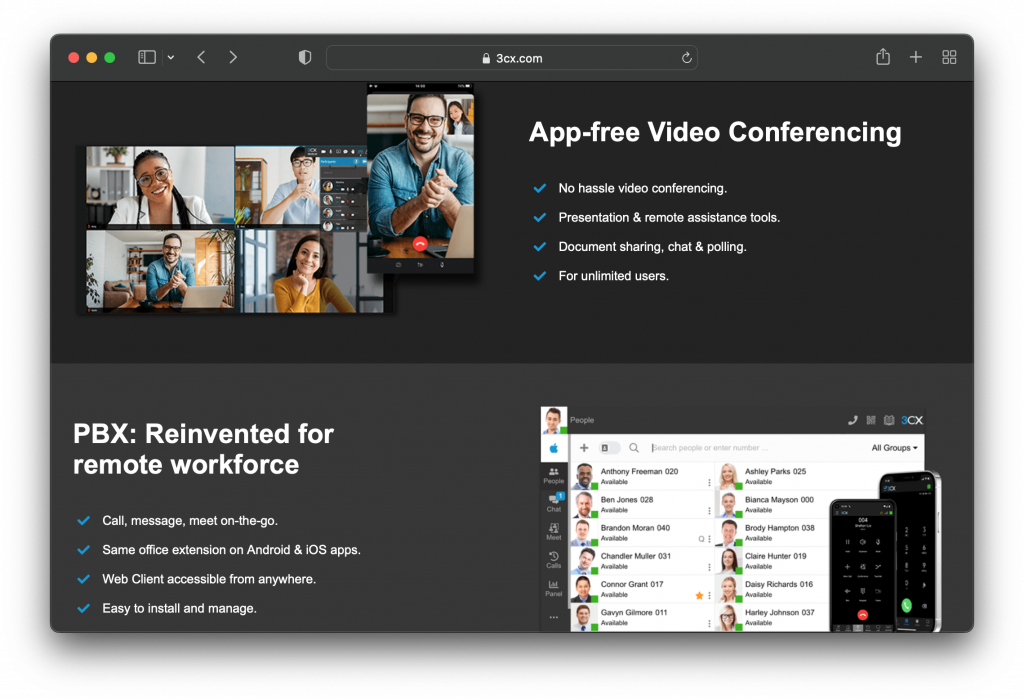Select contact Ben Jones 028
Viewport: 1024px width, 699px height.
pos(643,504)
